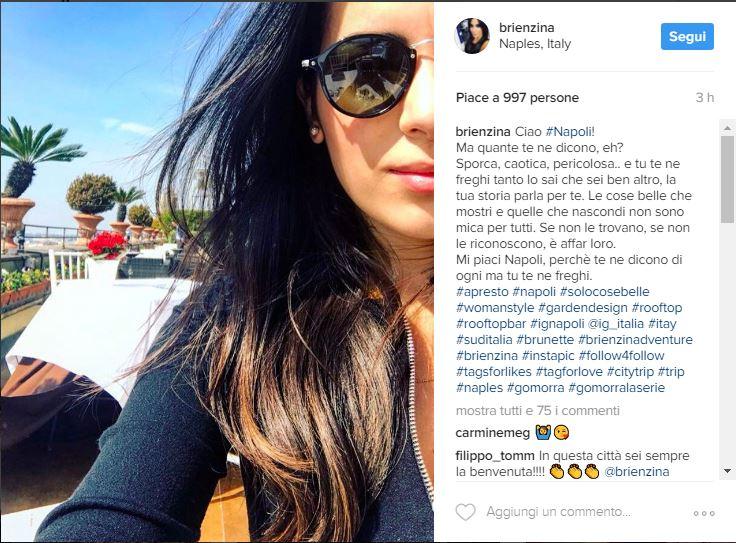Open filippo_tomm's commenter profile

(x=495, y=456)
